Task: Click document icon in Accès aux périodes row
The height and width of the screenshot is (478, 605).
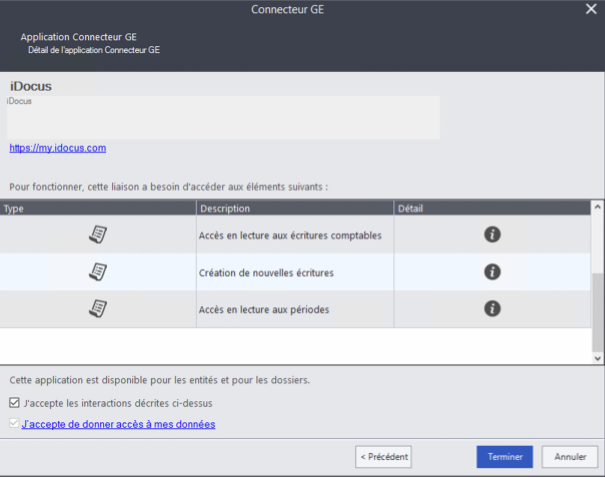Action: 98,309
